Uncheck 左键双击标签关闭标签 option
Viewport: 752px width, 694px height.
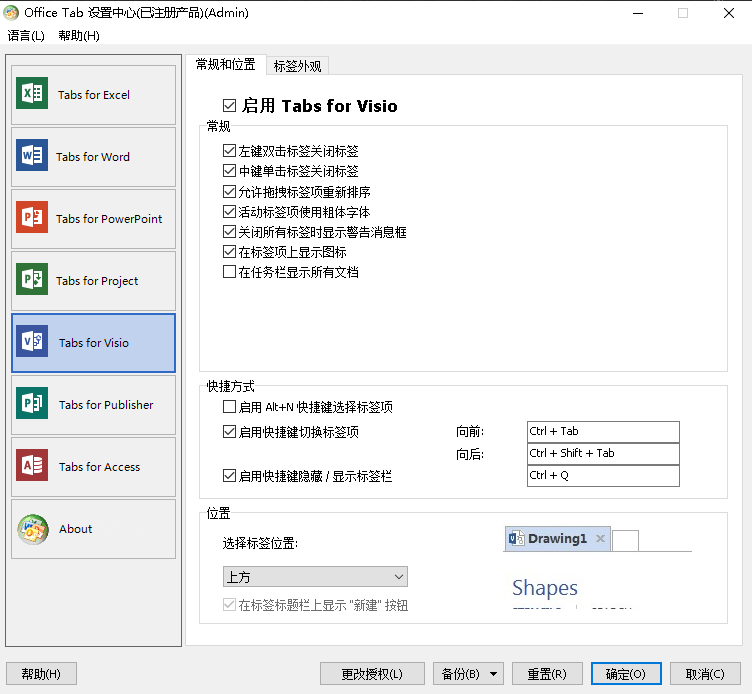[x=230, y=152]
